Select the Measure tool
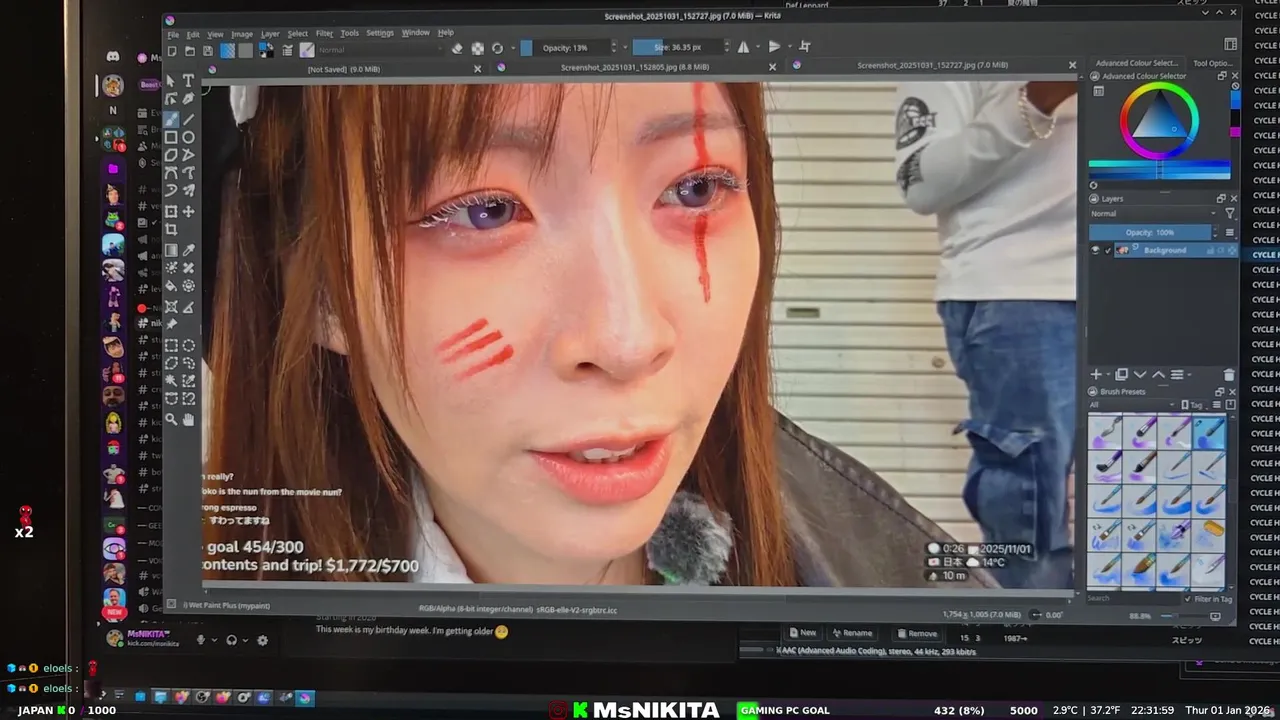 188,307
